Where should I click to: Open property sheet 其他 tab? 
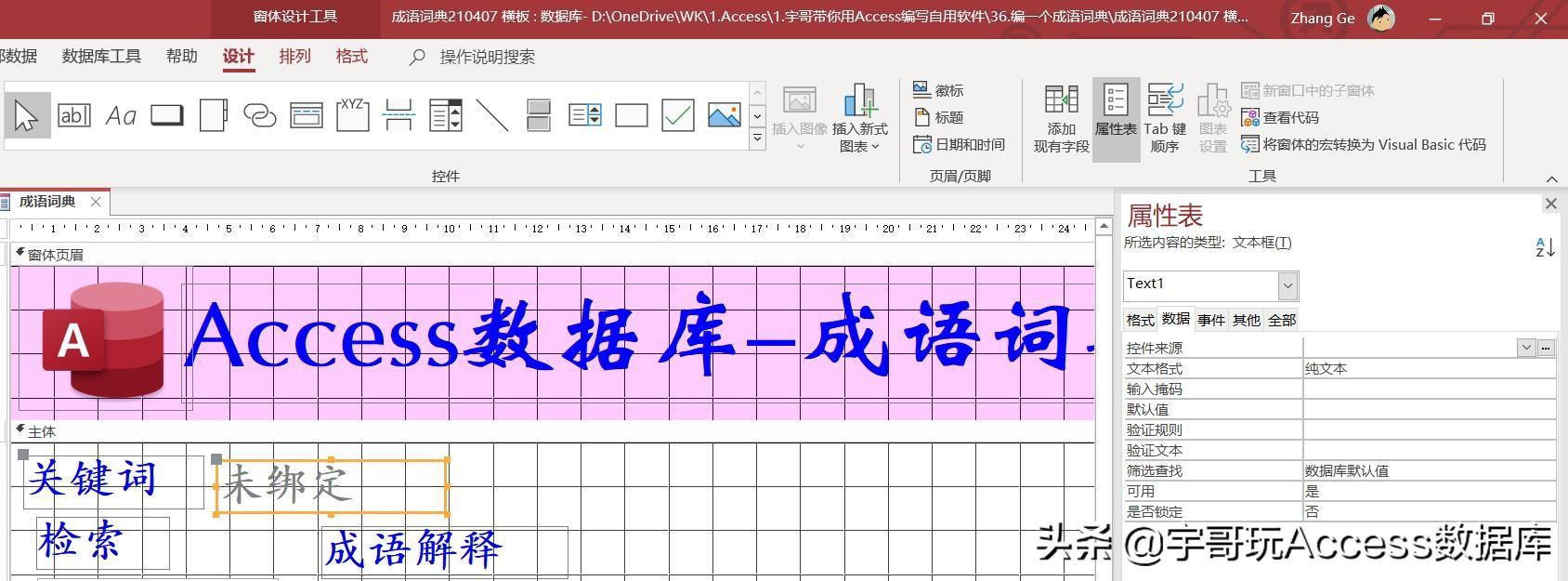point(1247,320)
